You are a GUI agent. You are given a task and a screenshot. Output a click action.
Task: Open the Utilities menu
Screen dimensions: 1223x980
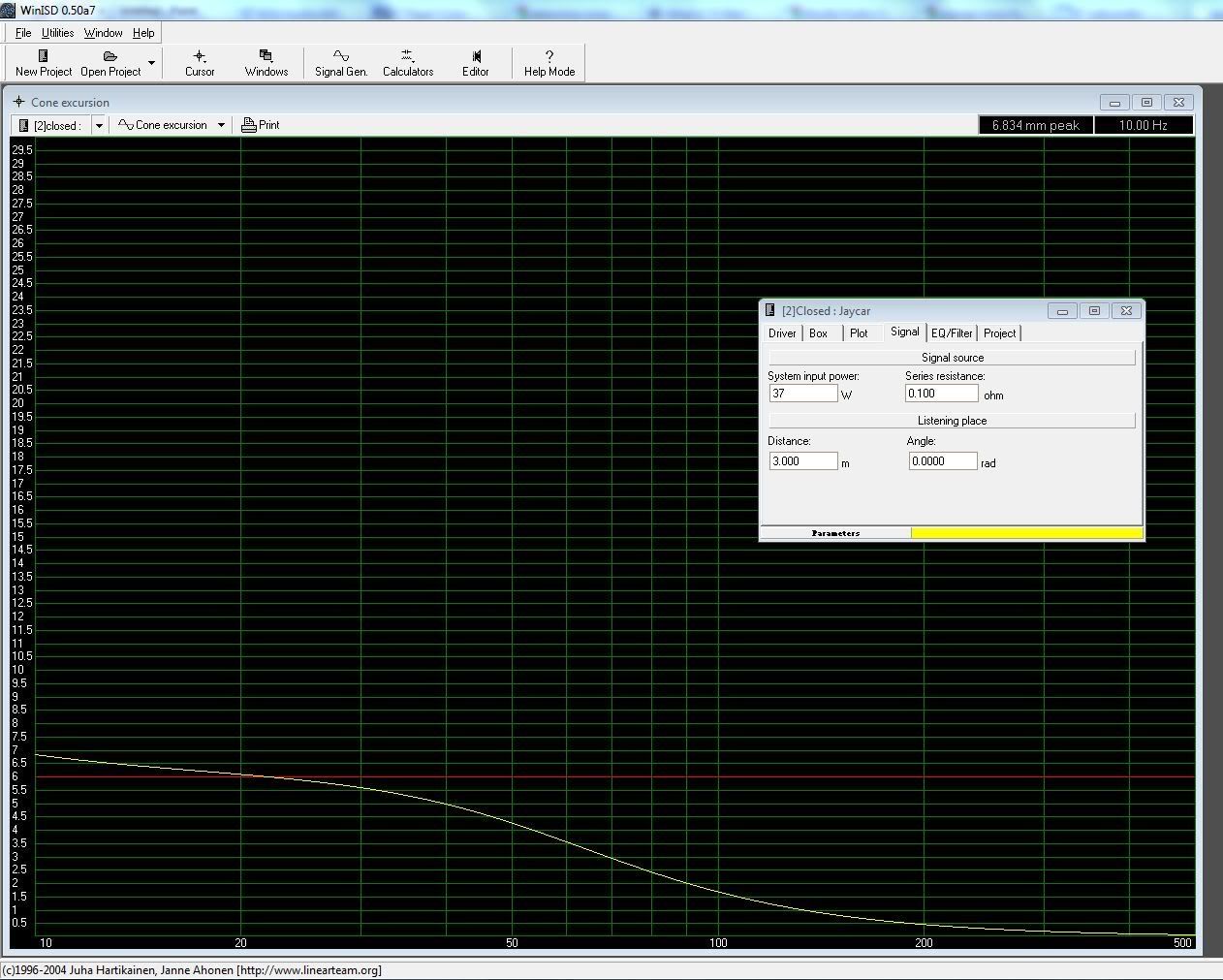click(58, 33)
